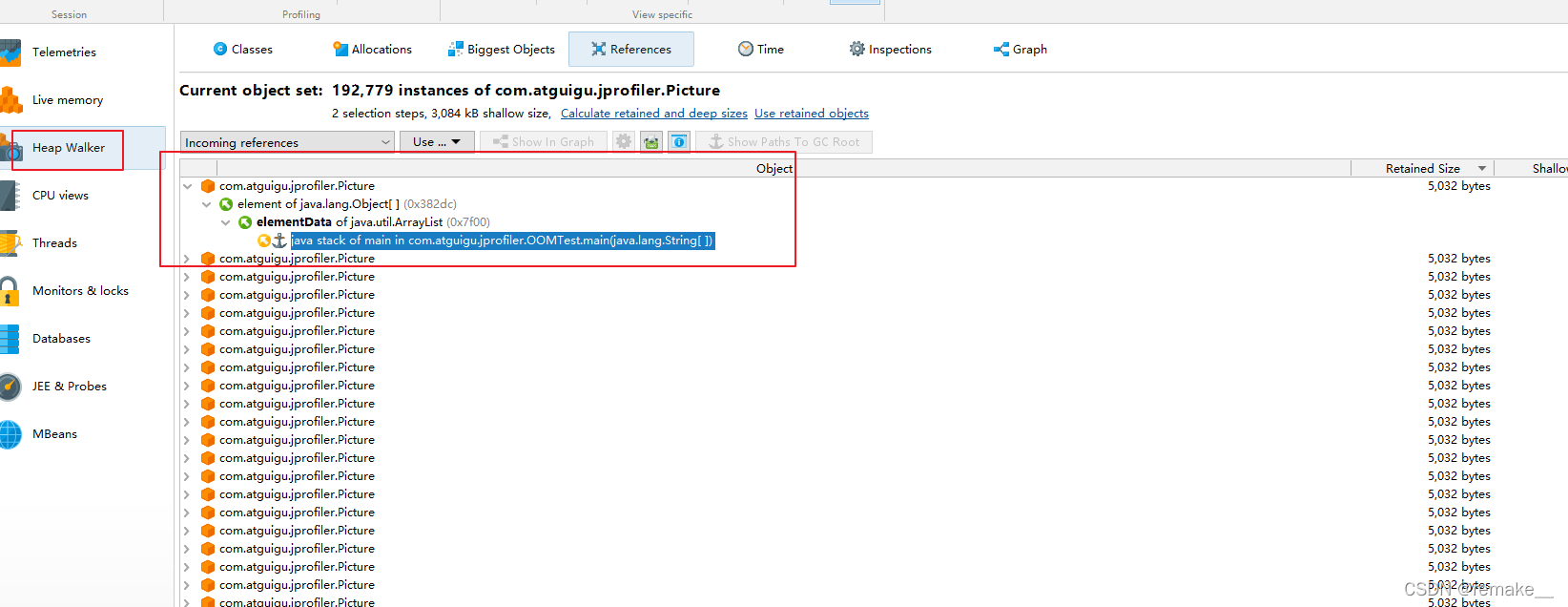Click green reference icon beside elementData
Viewport: 1568px width, 607px height.
tap(245, 222)
